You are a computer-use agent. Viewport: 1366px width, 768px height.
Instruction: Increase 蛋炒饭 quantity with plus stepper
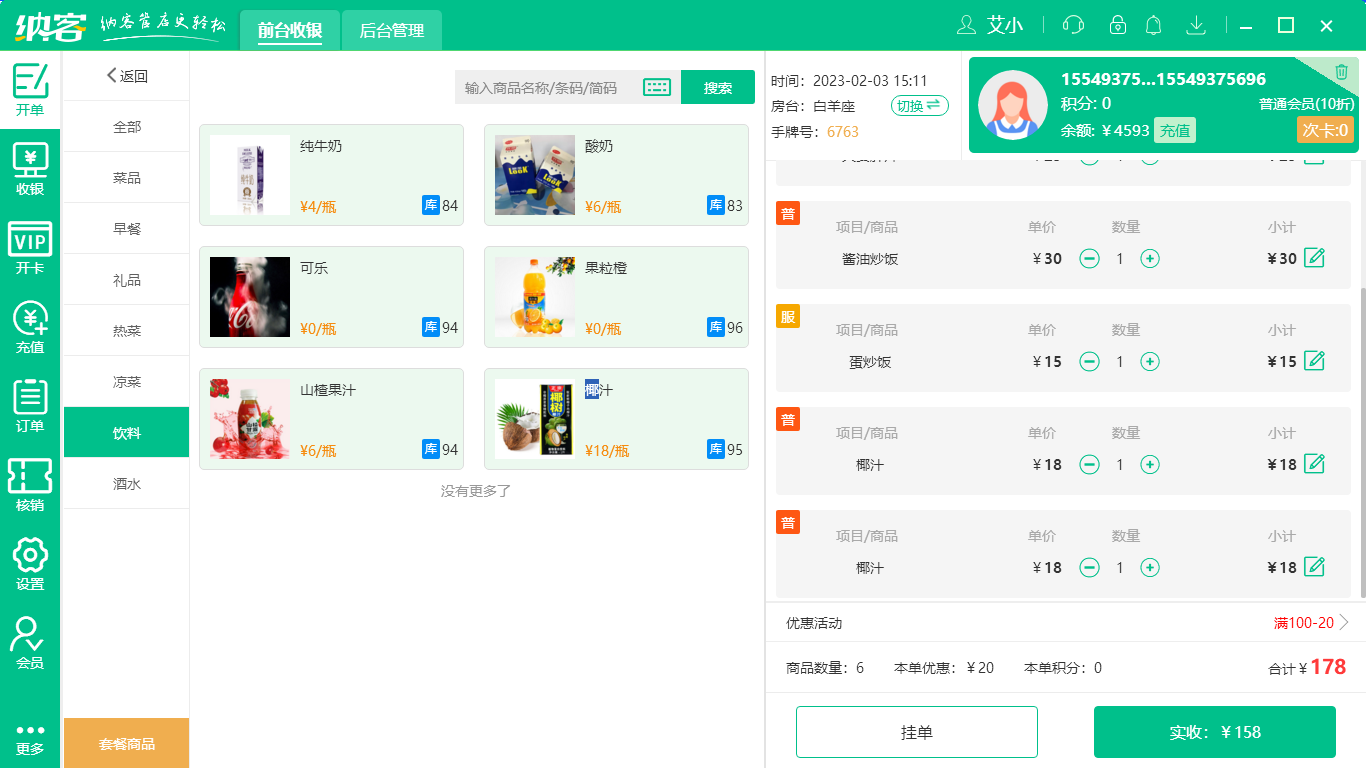coord(1149,361)
